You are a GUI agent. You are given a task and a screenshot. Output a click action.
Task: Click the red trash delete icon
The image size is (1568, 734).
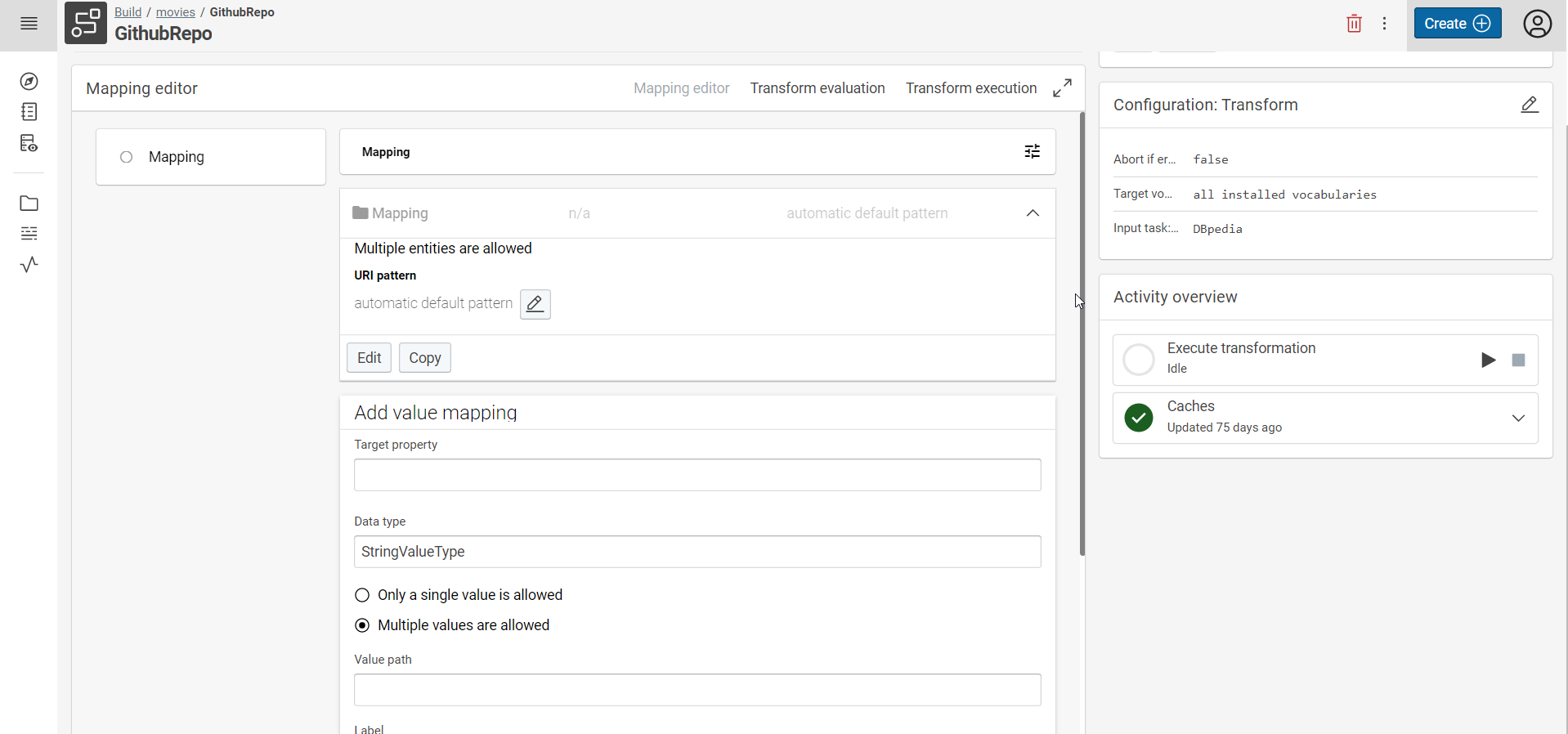(x=1354, y=24)
